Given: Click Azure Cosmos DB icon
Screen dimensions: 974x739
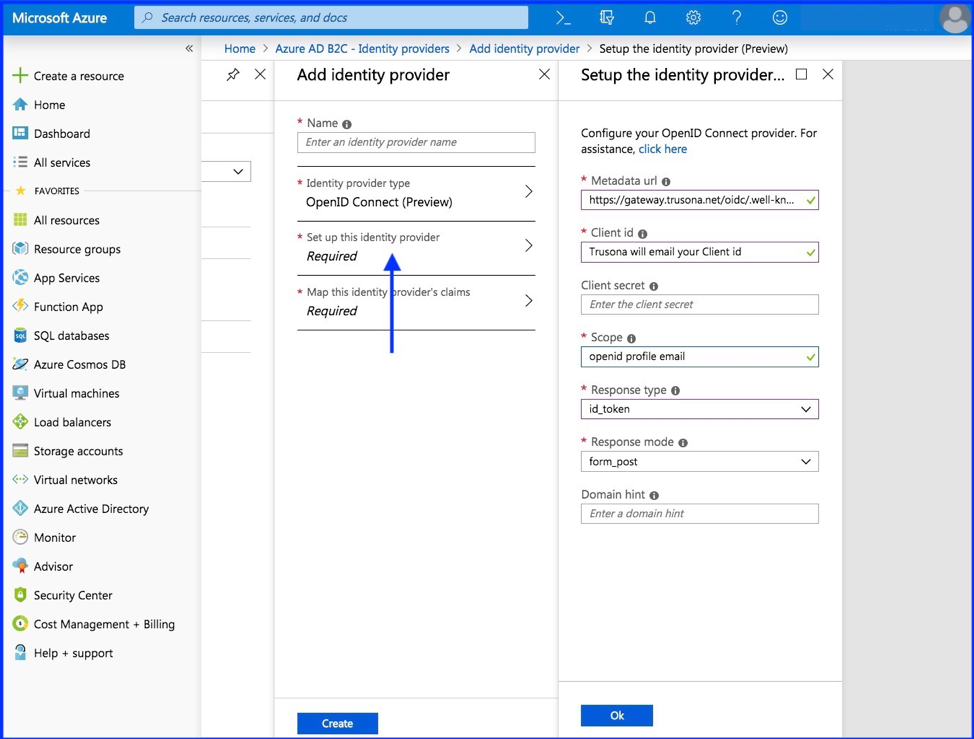Looking at the screenshot, I should (x=20, y=364).
